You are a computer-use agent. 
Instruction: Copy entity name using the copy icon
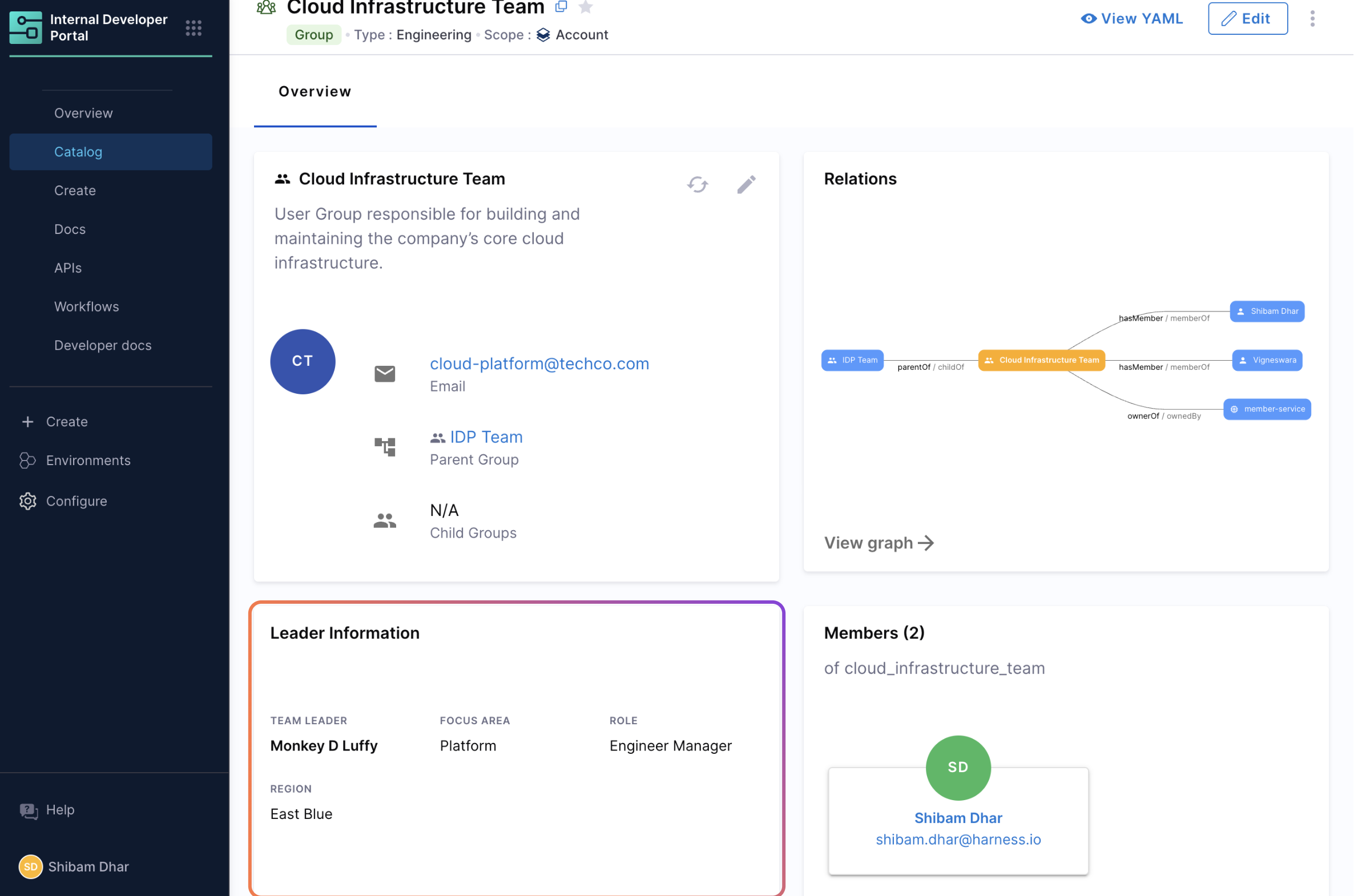[561, 7]
